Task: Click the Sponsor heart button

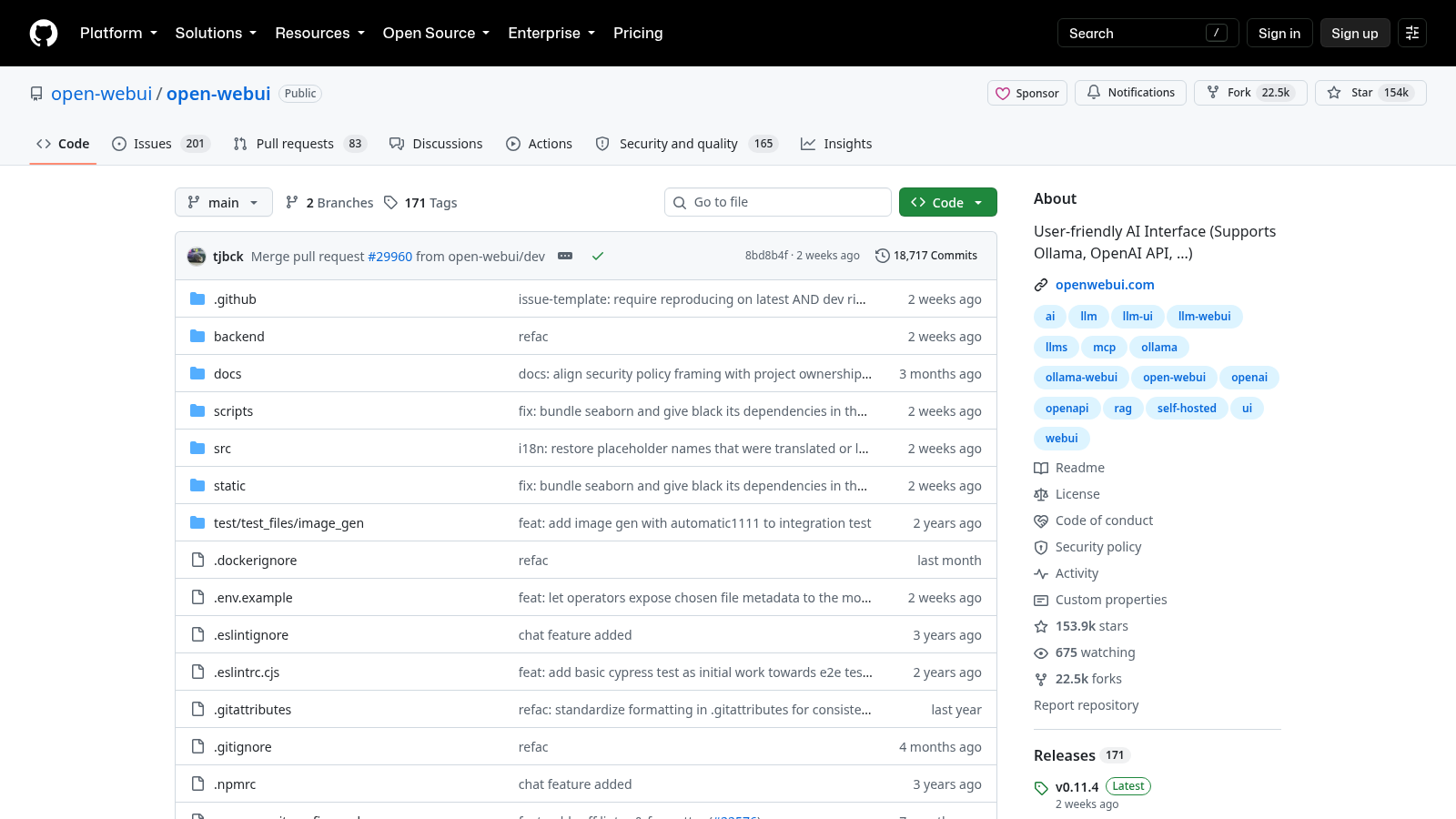Action: click(x=1027, y=93)
